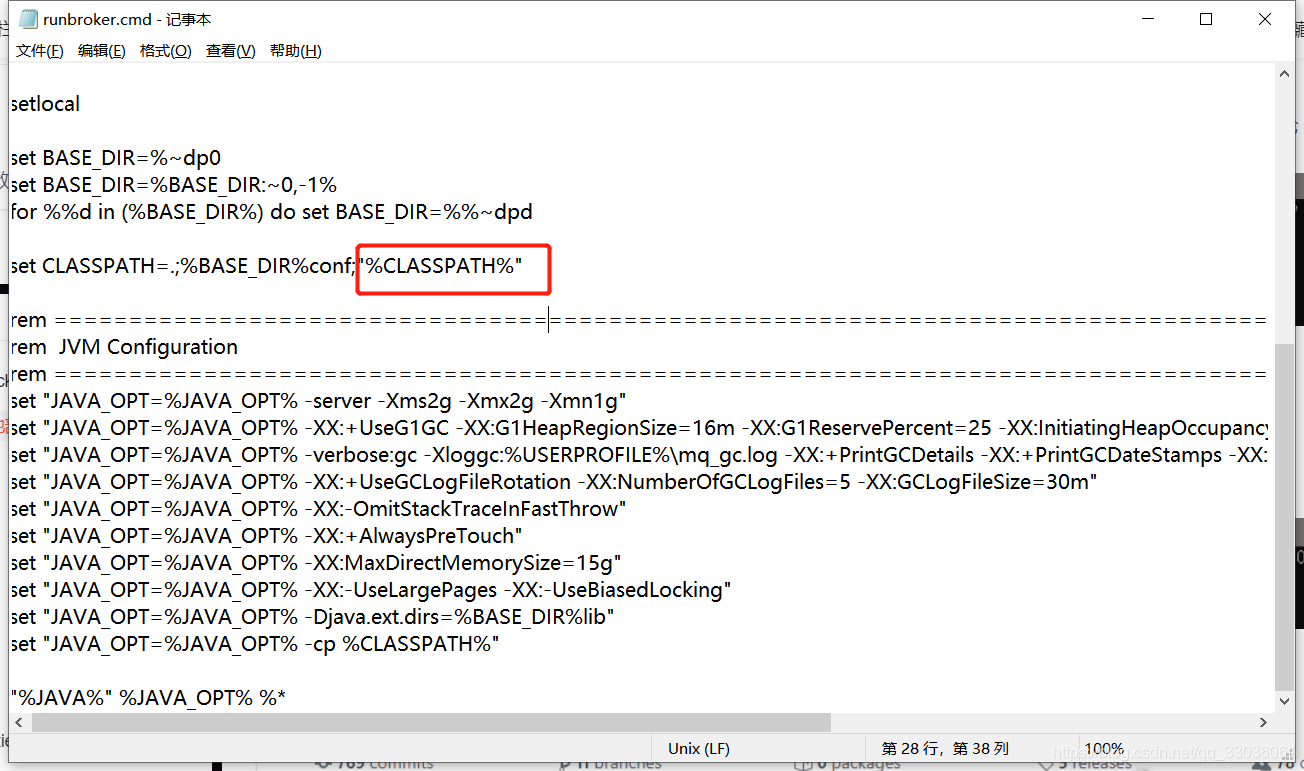Click the "第 28 行，第 38 列" position indicator
The height and width of the screenshot is (771, 1304).
[947, 747]
